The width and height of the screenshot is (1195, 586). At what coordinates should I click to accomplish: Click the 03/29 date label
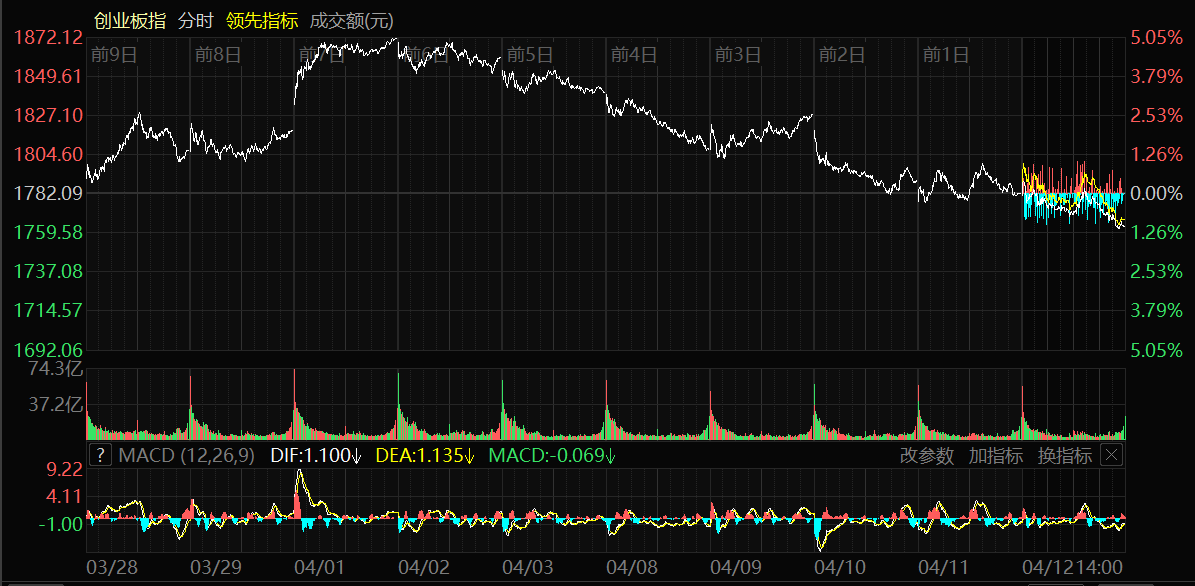tap(216, 568)
